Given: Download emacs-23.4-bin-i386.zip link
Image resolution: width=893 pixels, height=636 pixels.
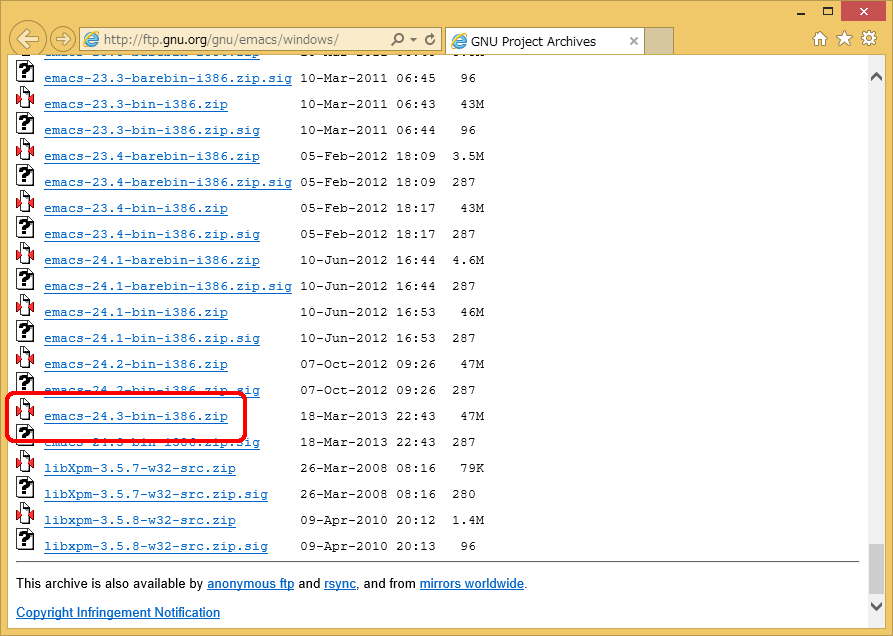Looking at the screenshot, I should click(x=136, y=208).
